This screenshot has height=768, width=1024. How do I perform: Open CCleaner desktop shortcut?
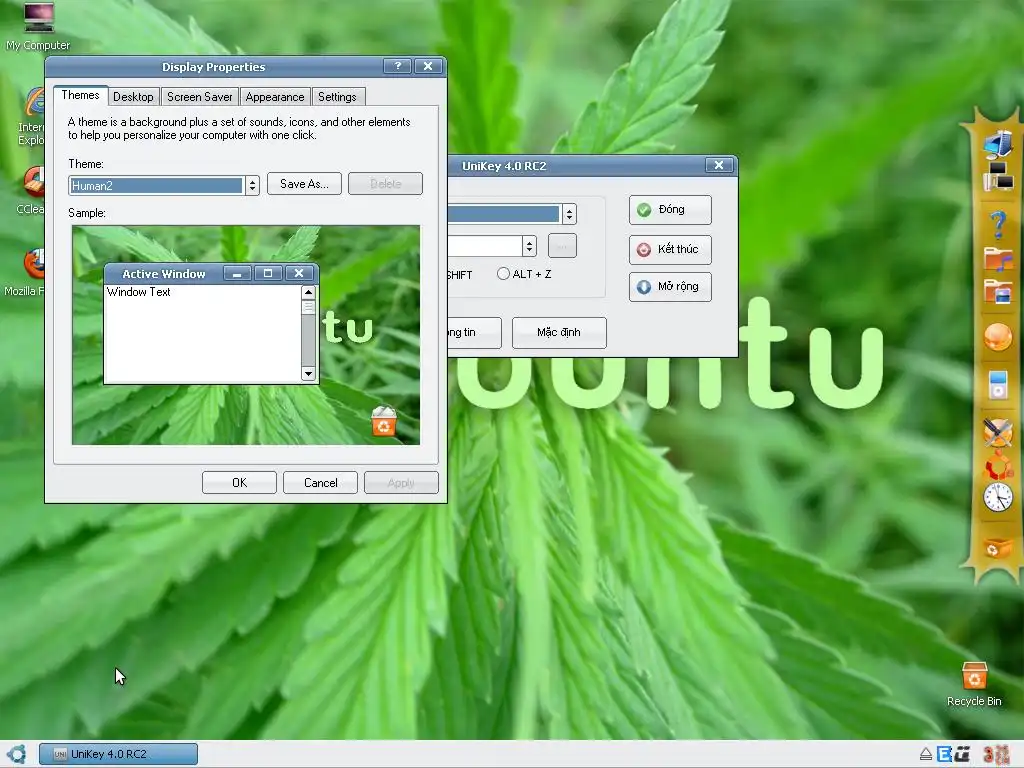(31, 189)
